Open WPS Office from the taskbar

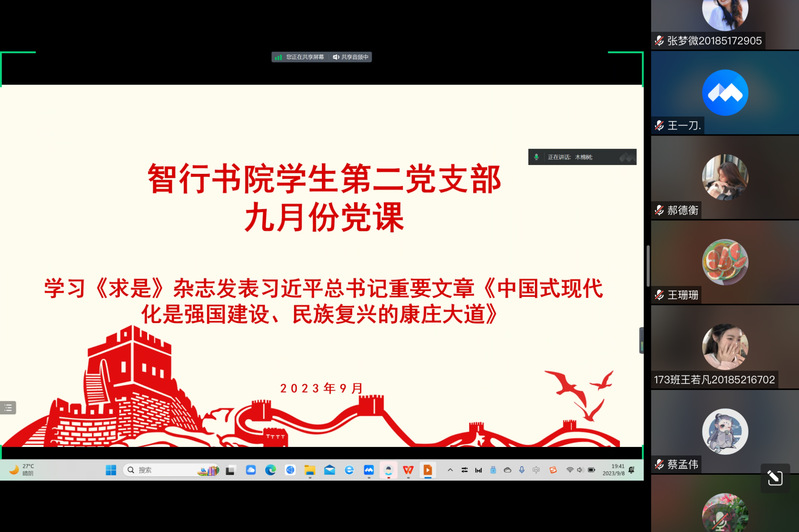[408, 470]
